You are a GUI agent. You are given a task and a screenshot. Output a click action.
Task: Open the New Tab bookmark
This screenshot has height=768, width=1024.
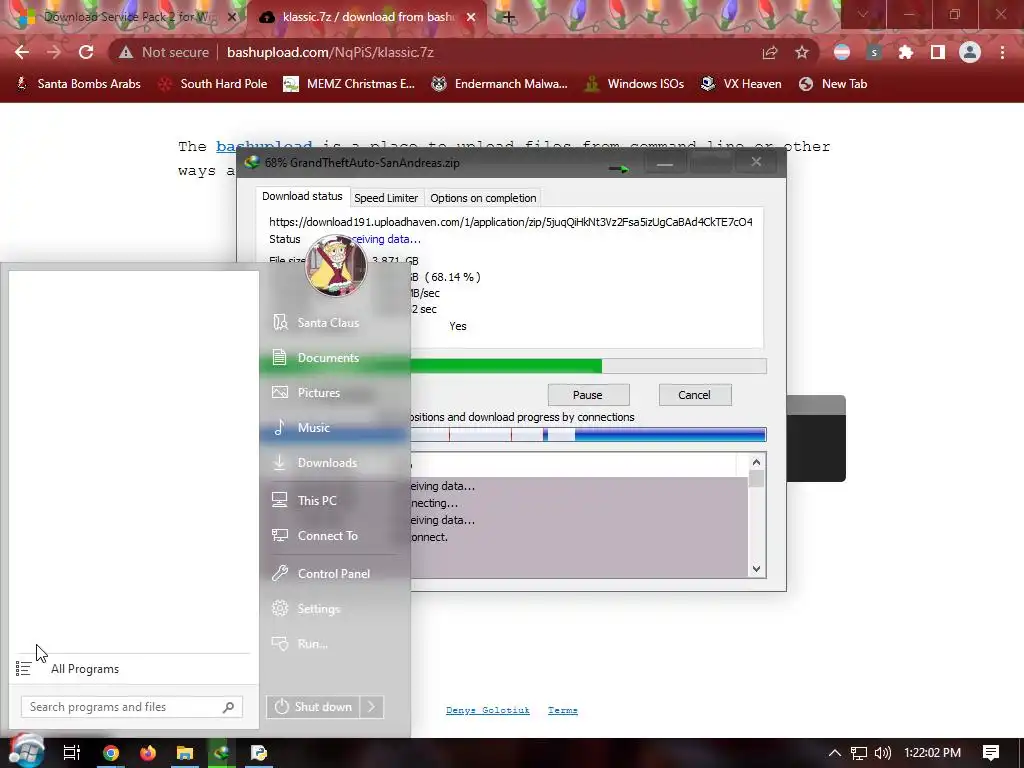833,84
